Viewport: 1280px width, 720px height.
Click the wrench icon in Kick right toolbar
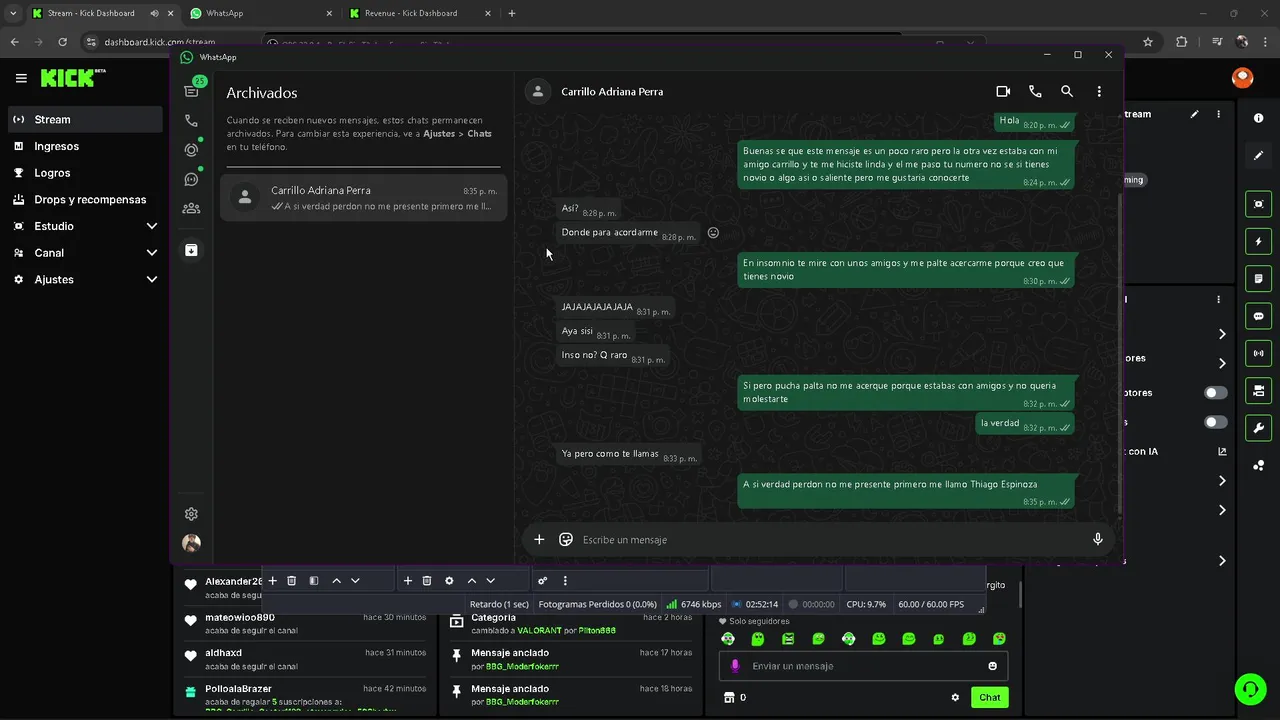tap(1258, 428)
